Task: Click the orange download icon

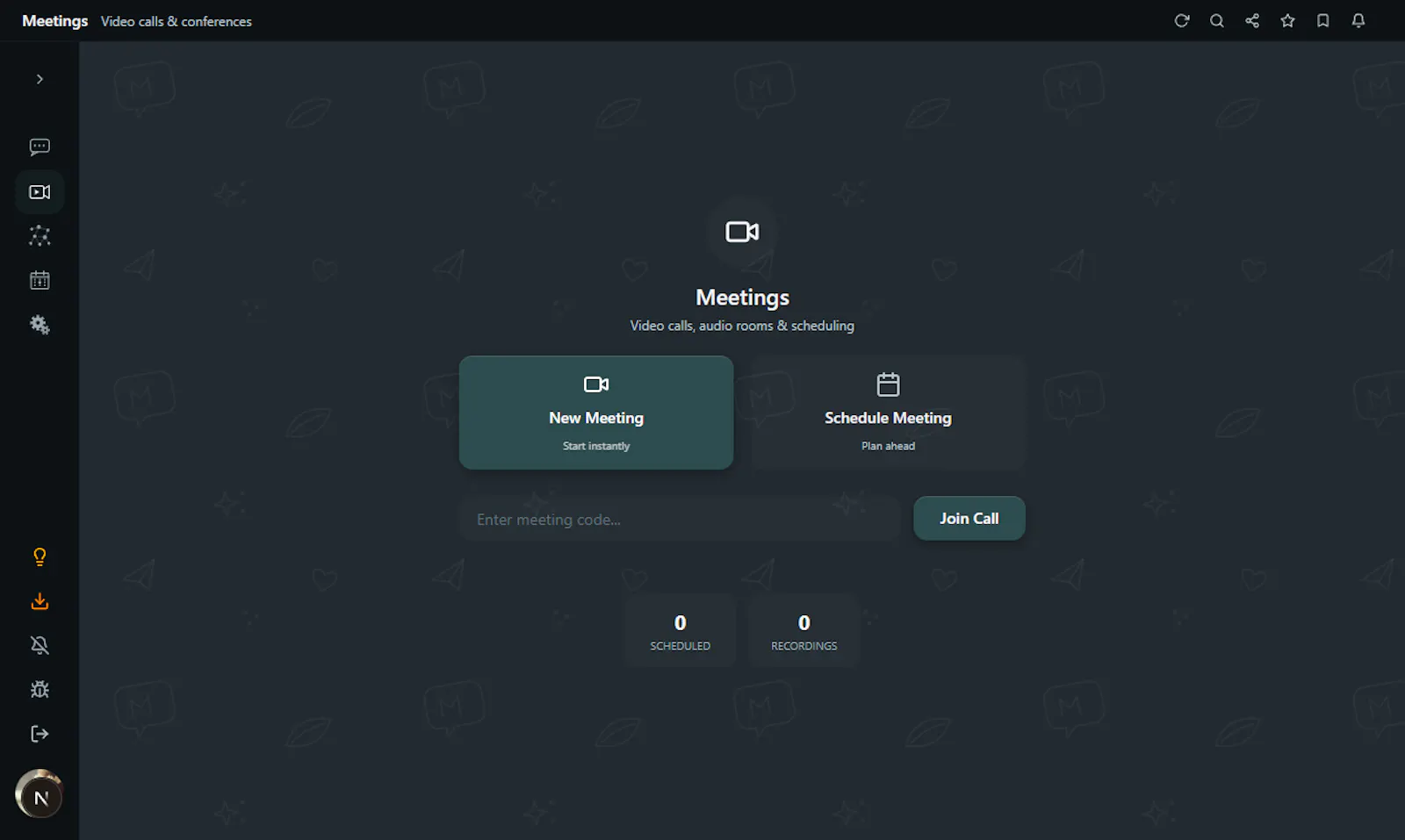Action: 40,601
